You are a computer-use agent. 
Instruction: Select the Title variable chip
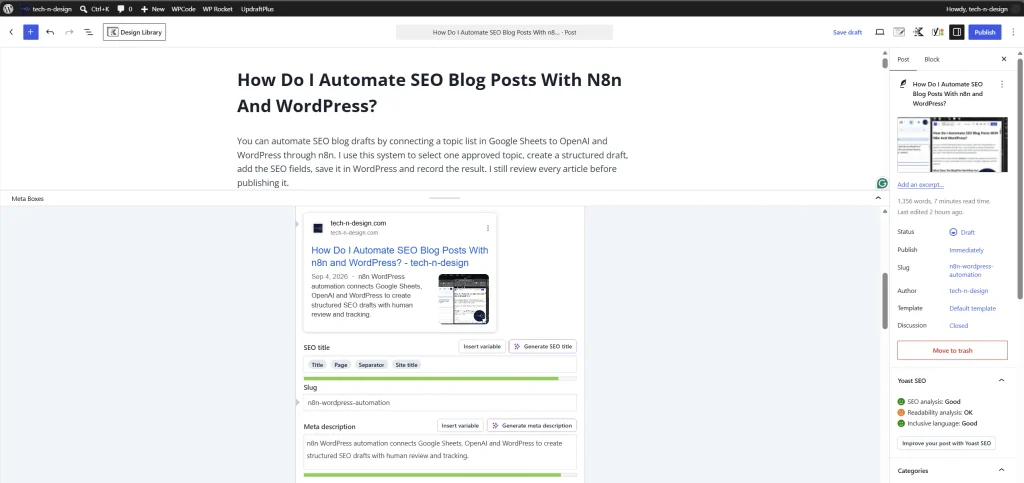[x=317, y=365]
